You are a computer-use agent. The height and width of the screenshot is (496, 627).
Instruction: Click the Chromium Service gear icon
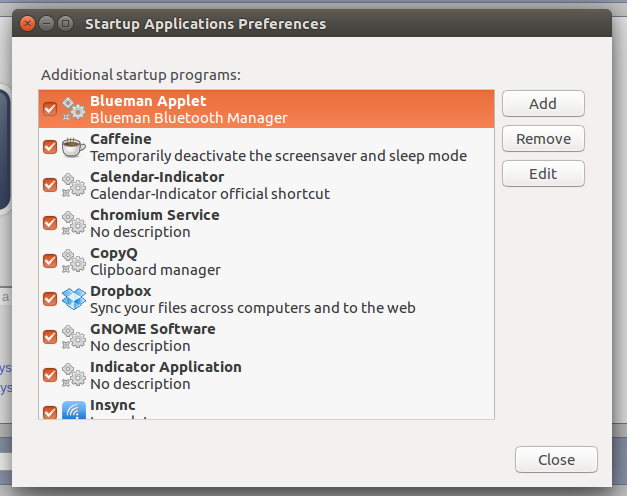[74, 223]
